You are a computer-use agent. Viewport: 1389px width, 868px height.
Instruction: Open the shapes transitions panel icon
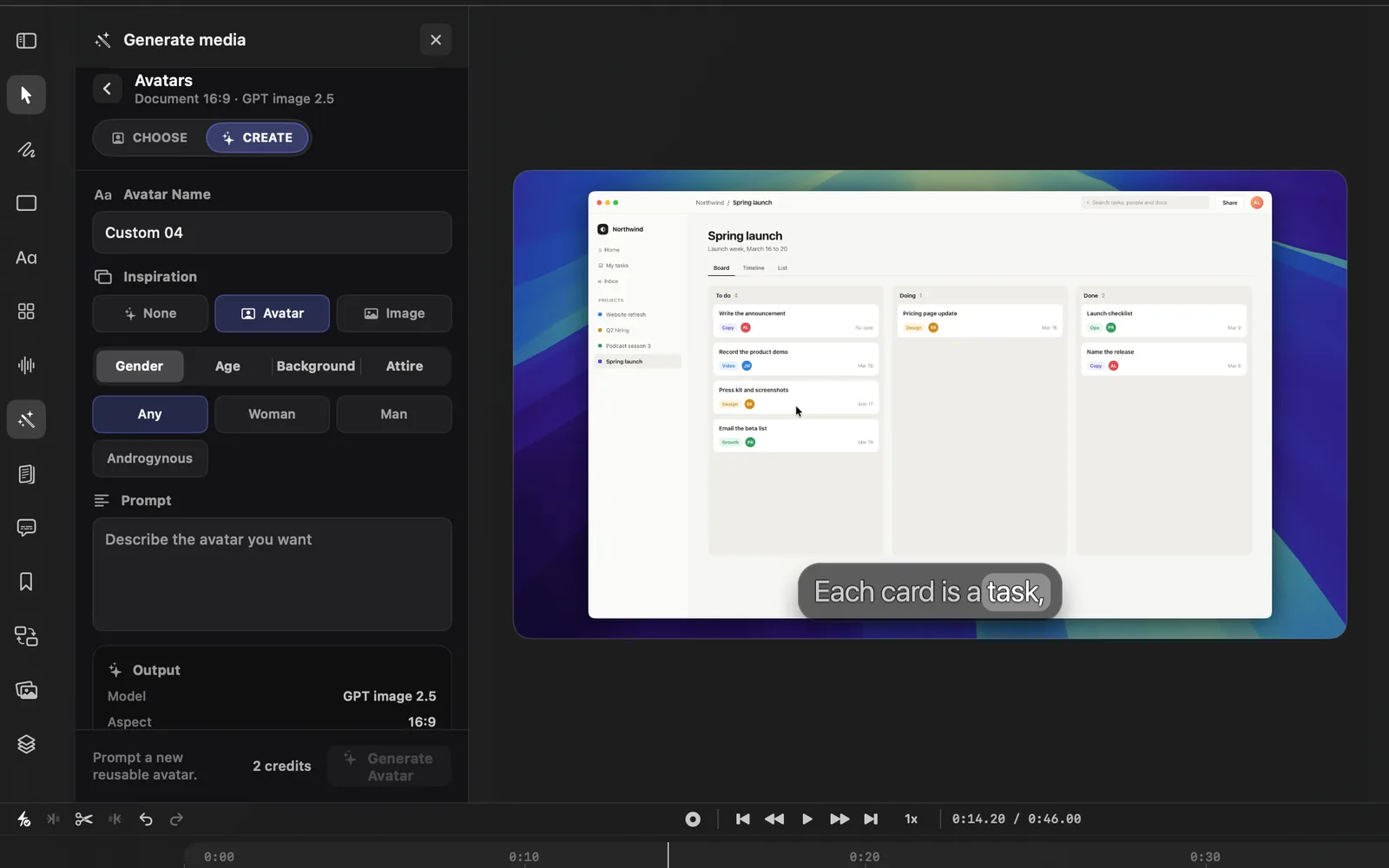[26, 636]
